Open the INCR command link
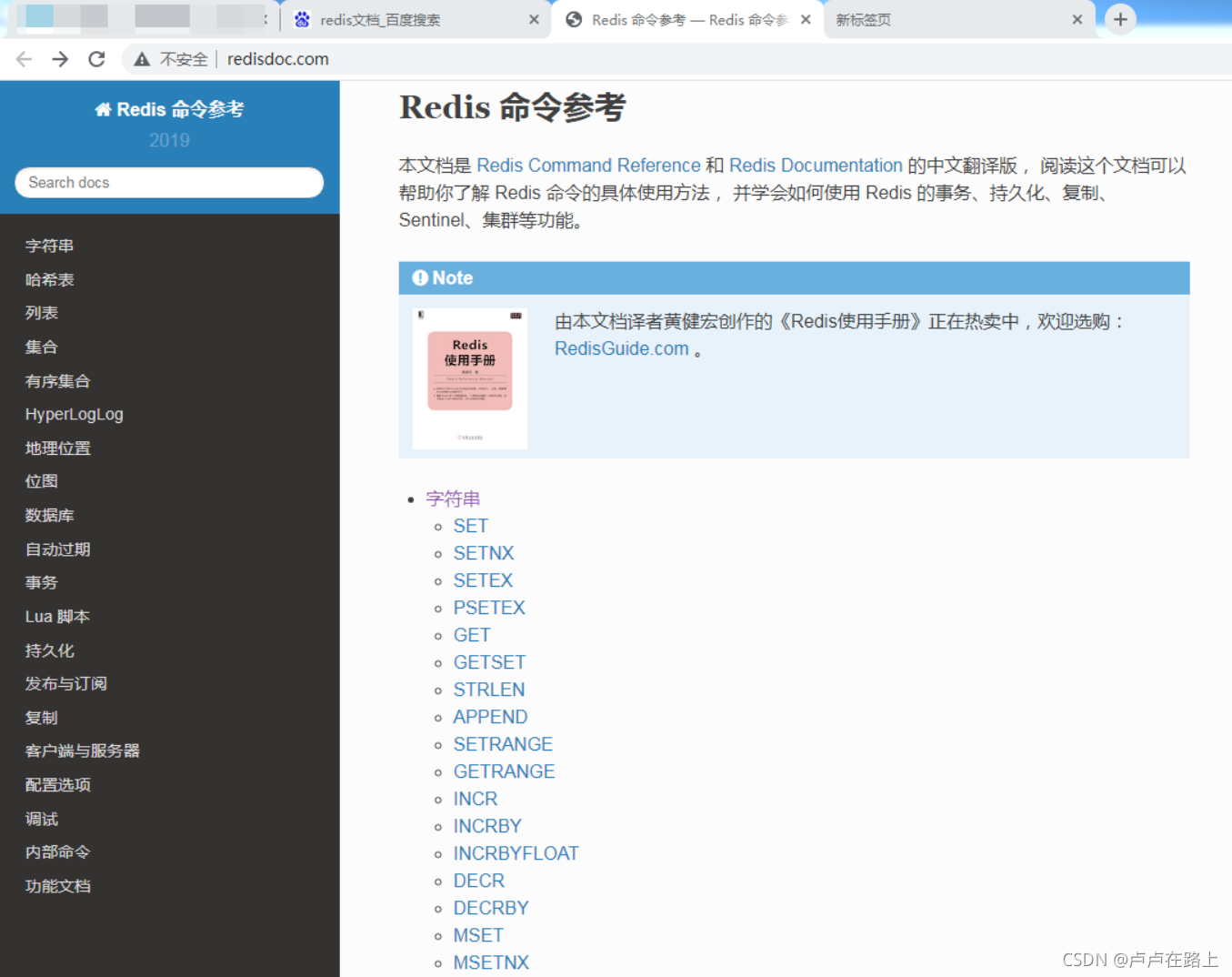Image resolution: width=1232 pixels, height=977 pixels. [x=476, y=799]
